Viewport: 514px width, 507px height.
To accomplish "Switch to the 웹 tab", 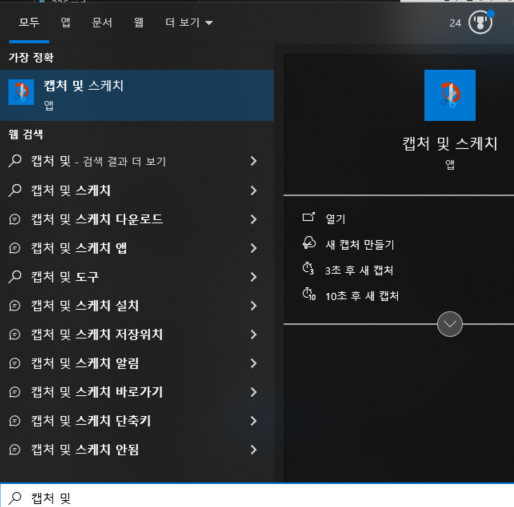I will click(x=138, y=22).
